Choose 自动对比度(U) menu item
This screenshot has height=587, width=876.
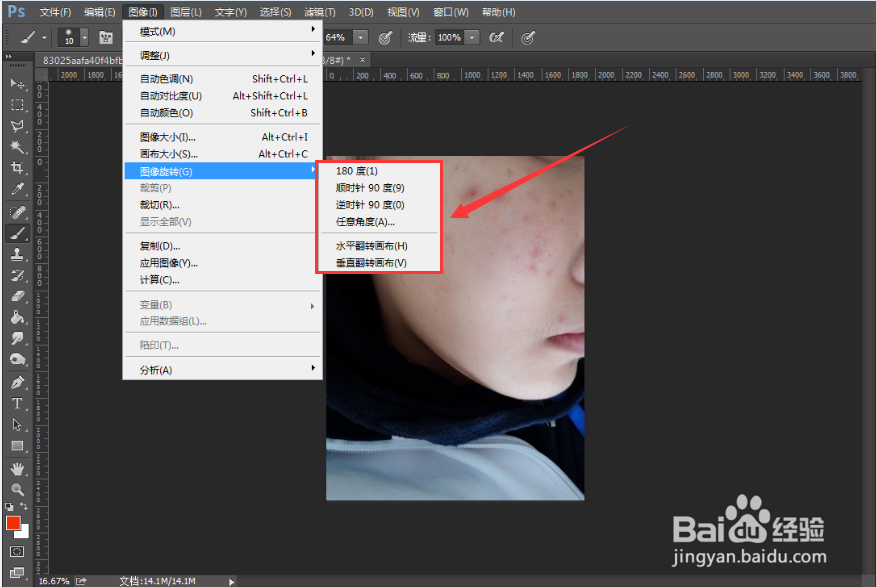pyautogui.click(x=222, y=96)
